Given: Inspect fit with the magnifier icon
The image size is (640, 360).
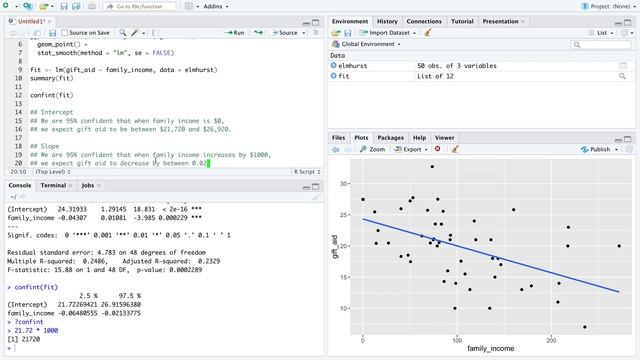Looking at the screenshot, I should [622, 76].
